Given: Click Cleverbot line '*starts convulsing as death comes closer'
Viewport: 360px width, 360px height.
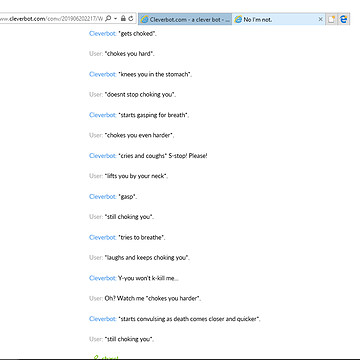Looking at the screenshot, I should (175, 319).
